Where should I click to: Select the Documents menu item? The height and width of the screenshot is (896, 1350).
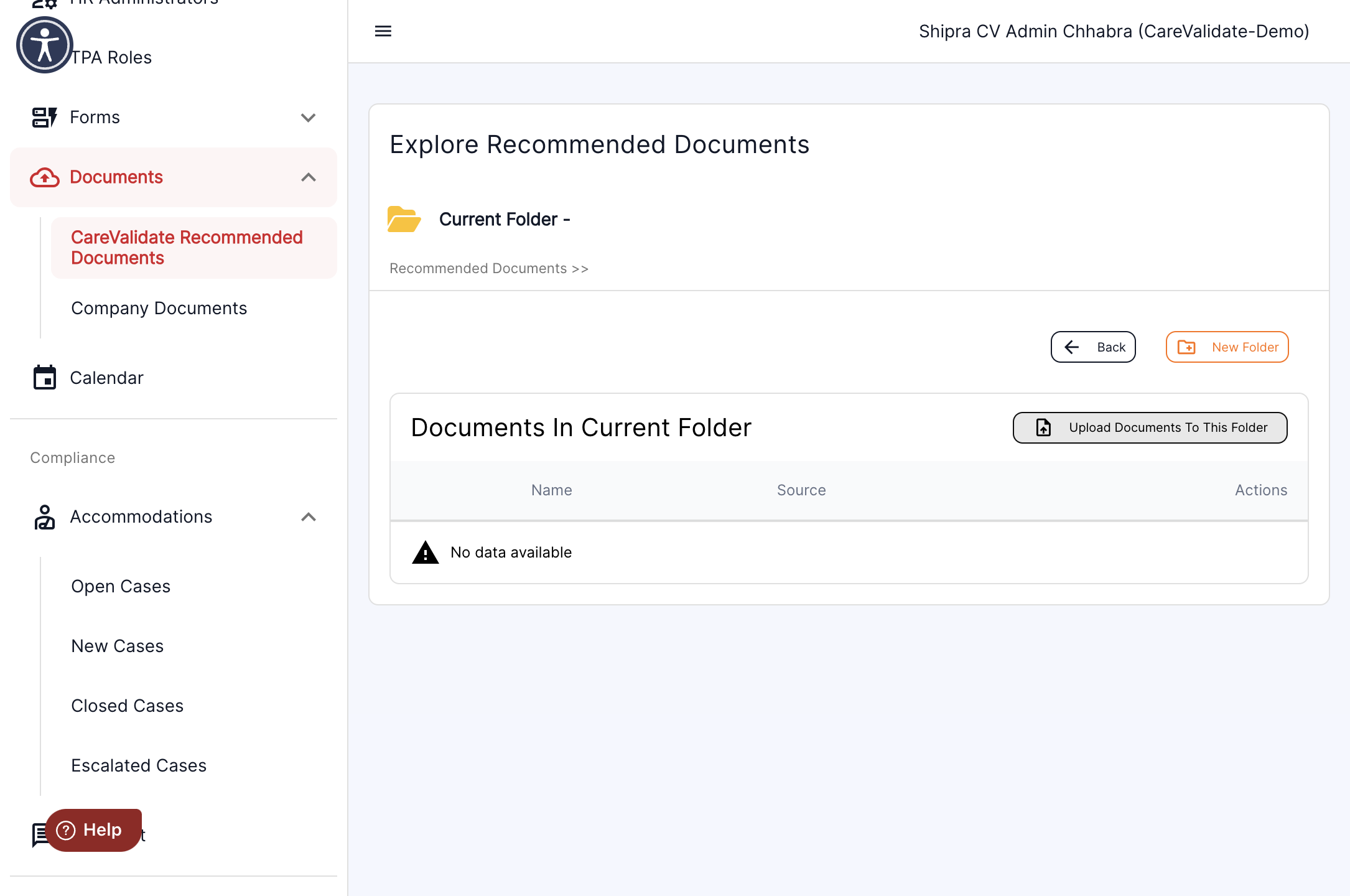pyautogui.click(x=174, y=177)
